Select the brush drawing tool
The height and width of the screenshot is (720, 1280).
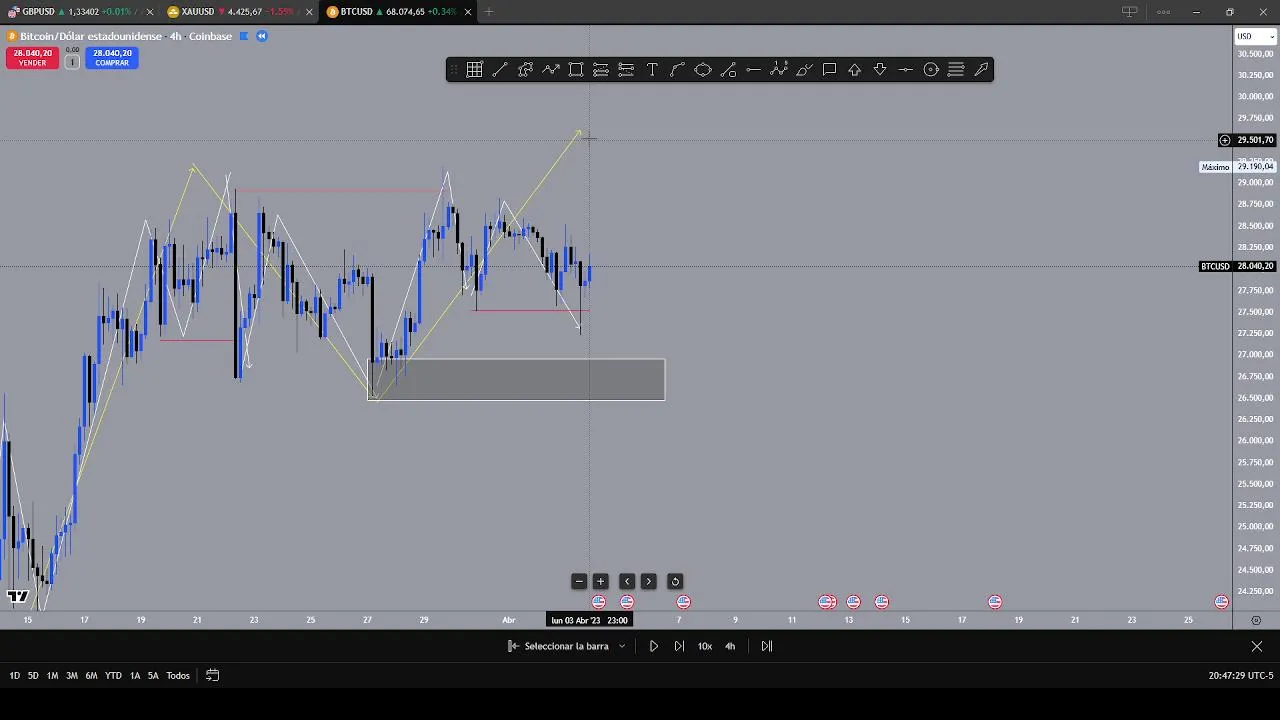coord(804,69)
